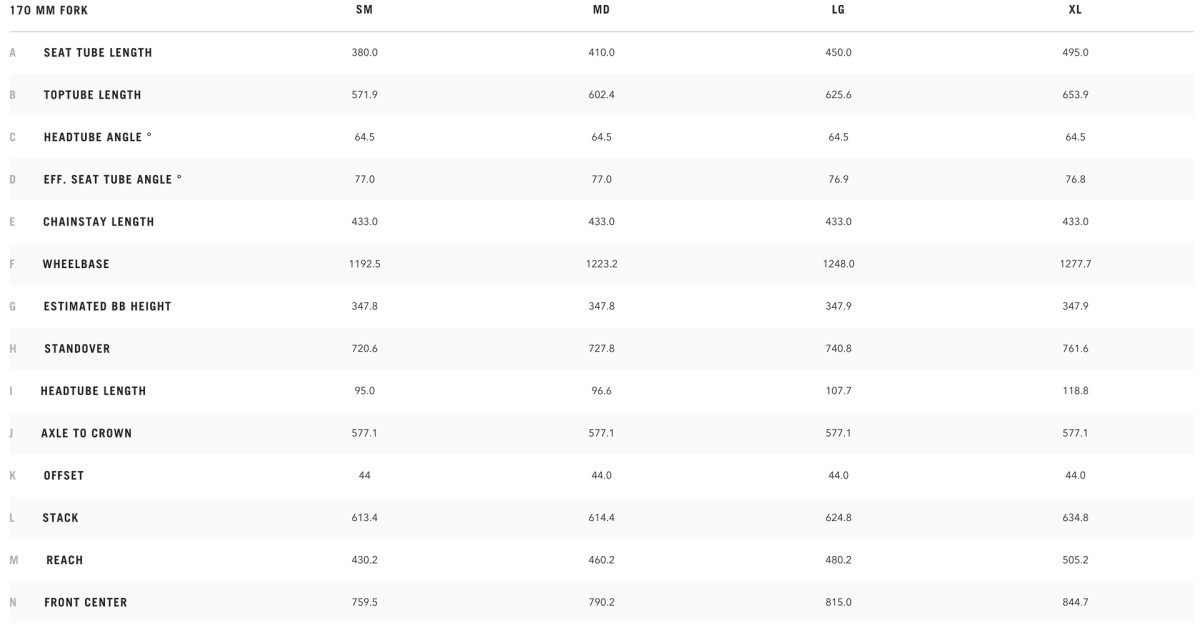Click the FRONT CENTER row label
Image resolution: width=1200 pixels, height=631 pixels.
pos(85,602)
